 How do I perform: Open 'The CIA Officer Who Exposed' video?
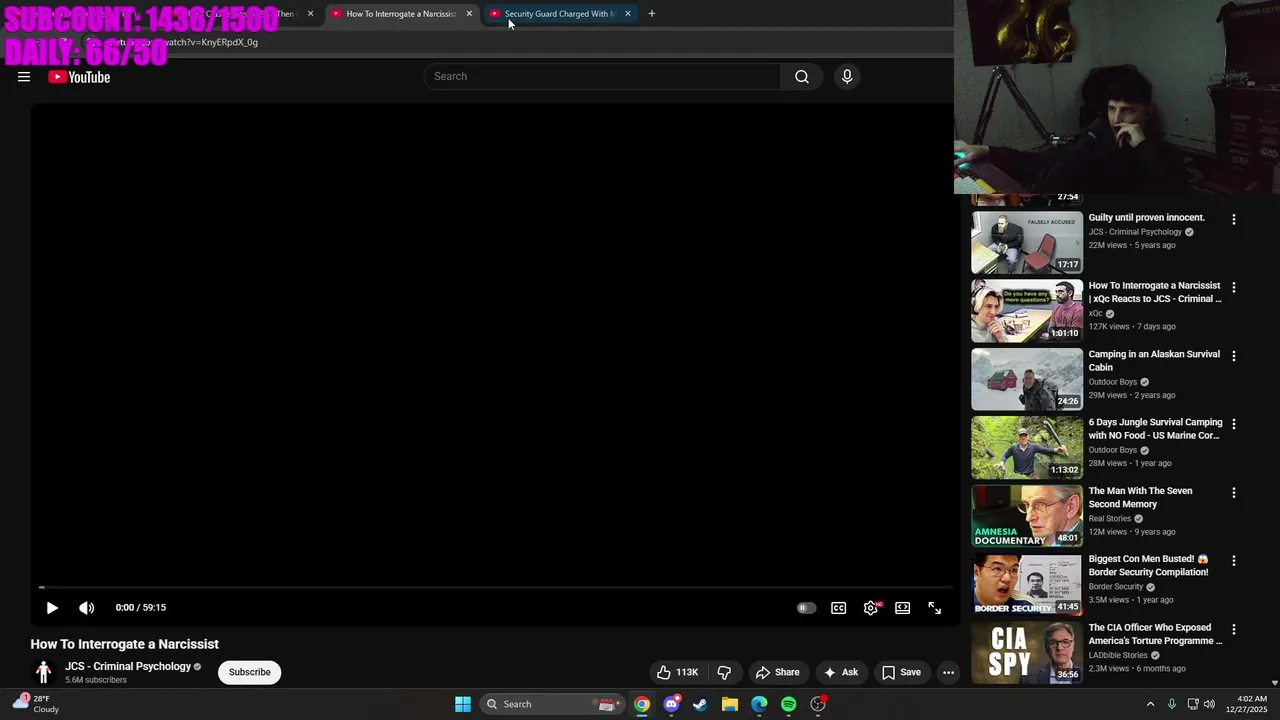click(1155, 634)
